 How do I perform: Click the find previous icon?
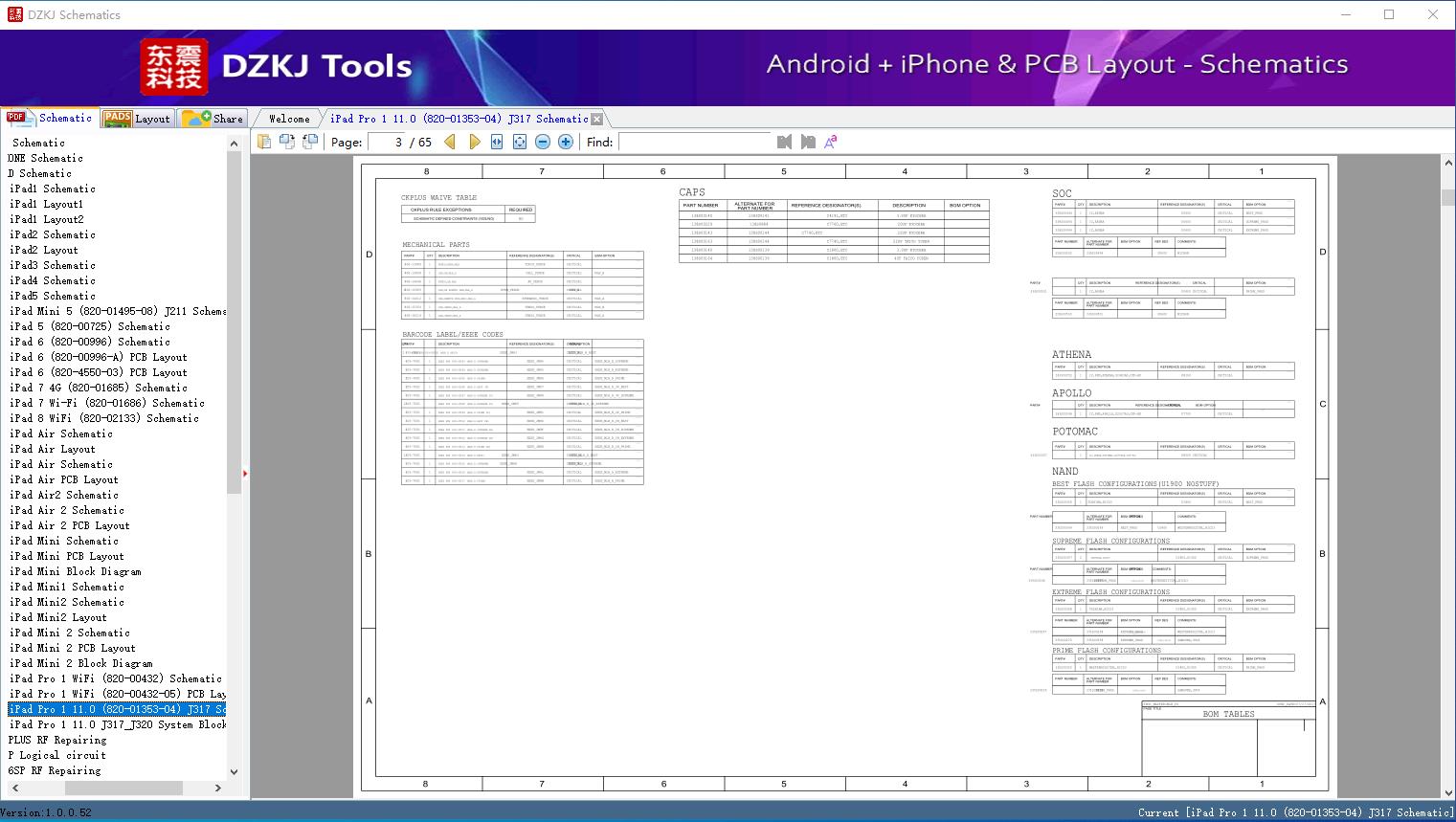(784, 142)
